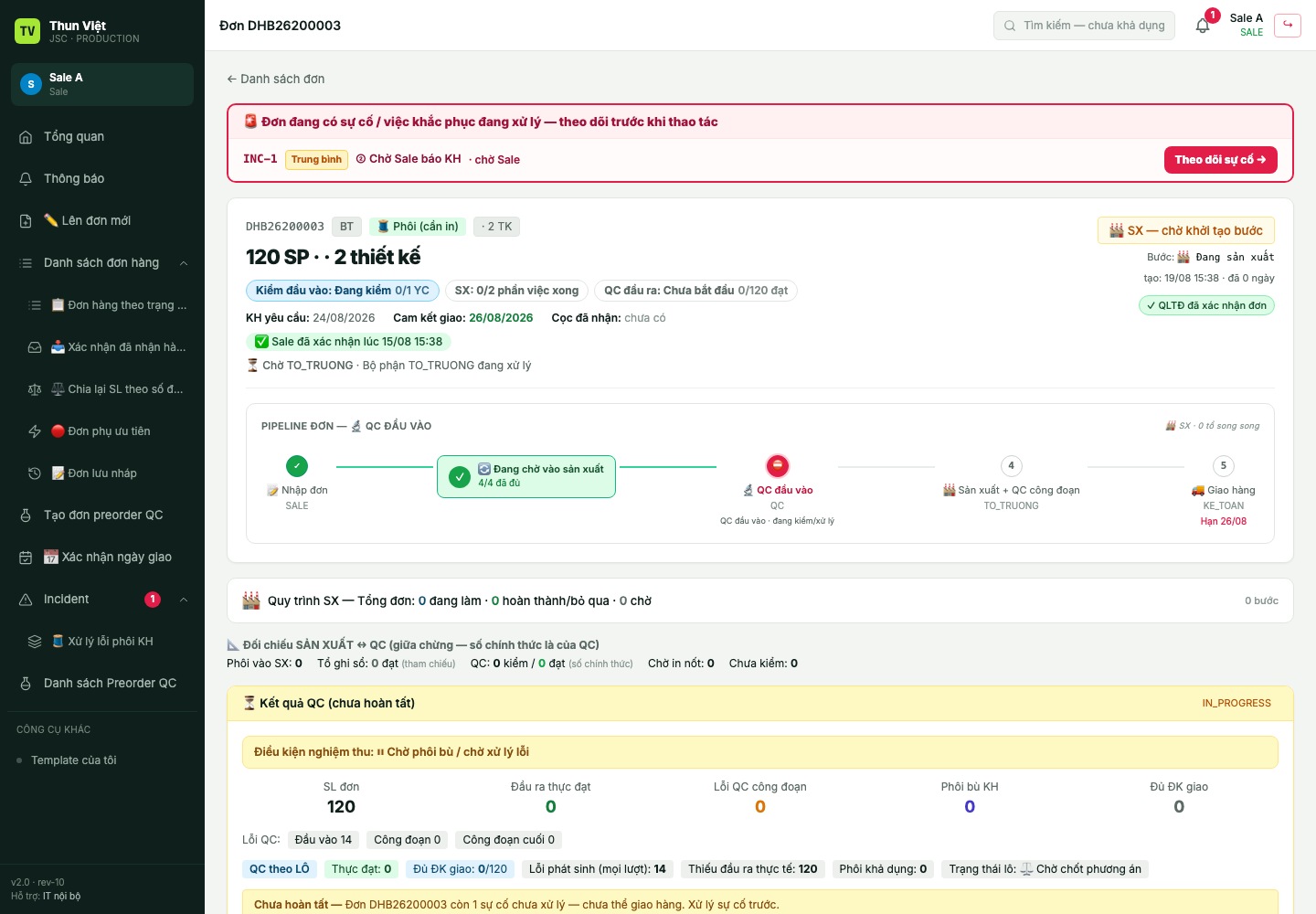The height and width of the screenshot is (914, 1316).
Task: Click the logout icon button
Action: pos(1288,26)
